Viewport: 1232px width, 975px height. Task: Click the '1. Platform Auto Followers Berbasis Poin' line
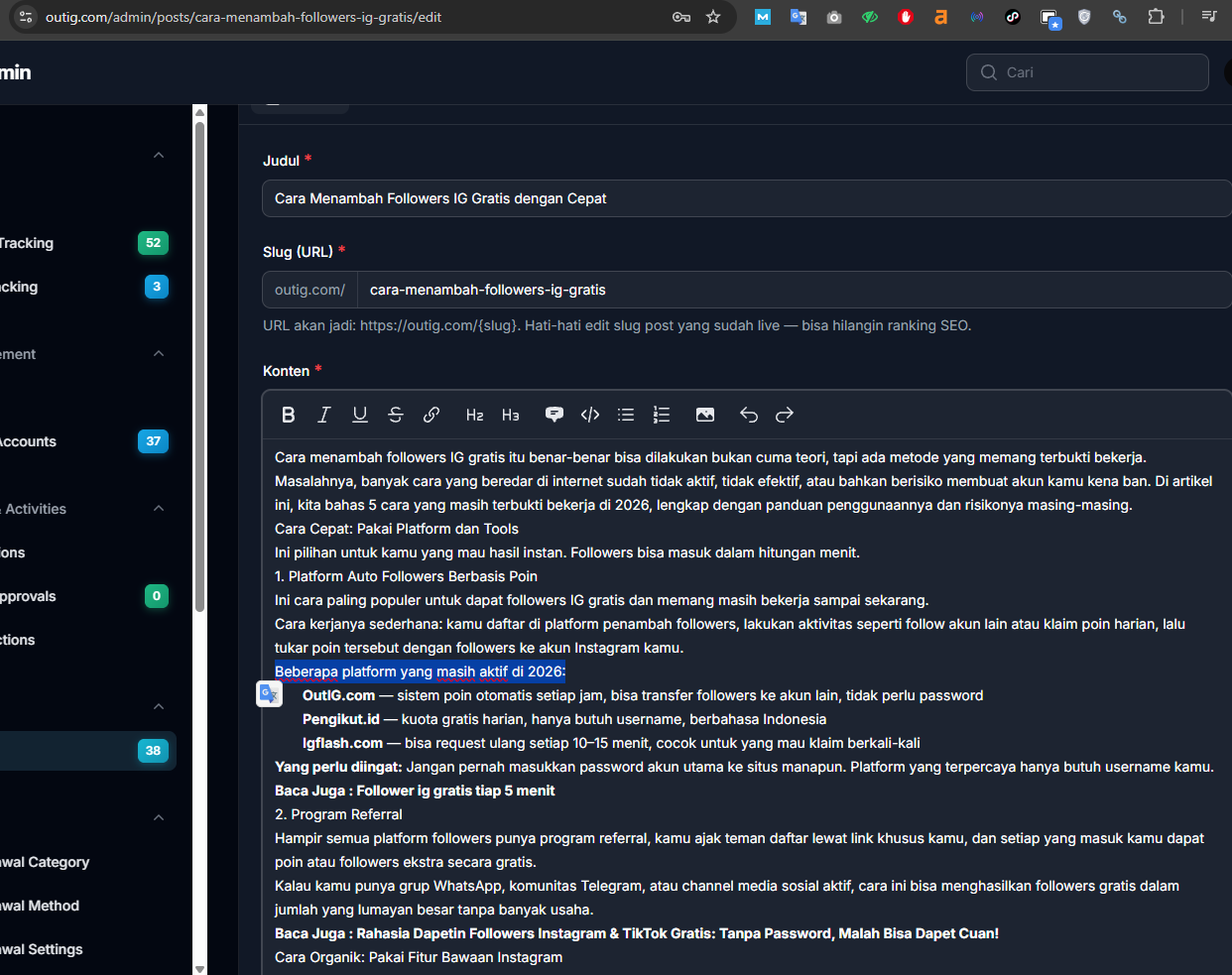[406, 576]
